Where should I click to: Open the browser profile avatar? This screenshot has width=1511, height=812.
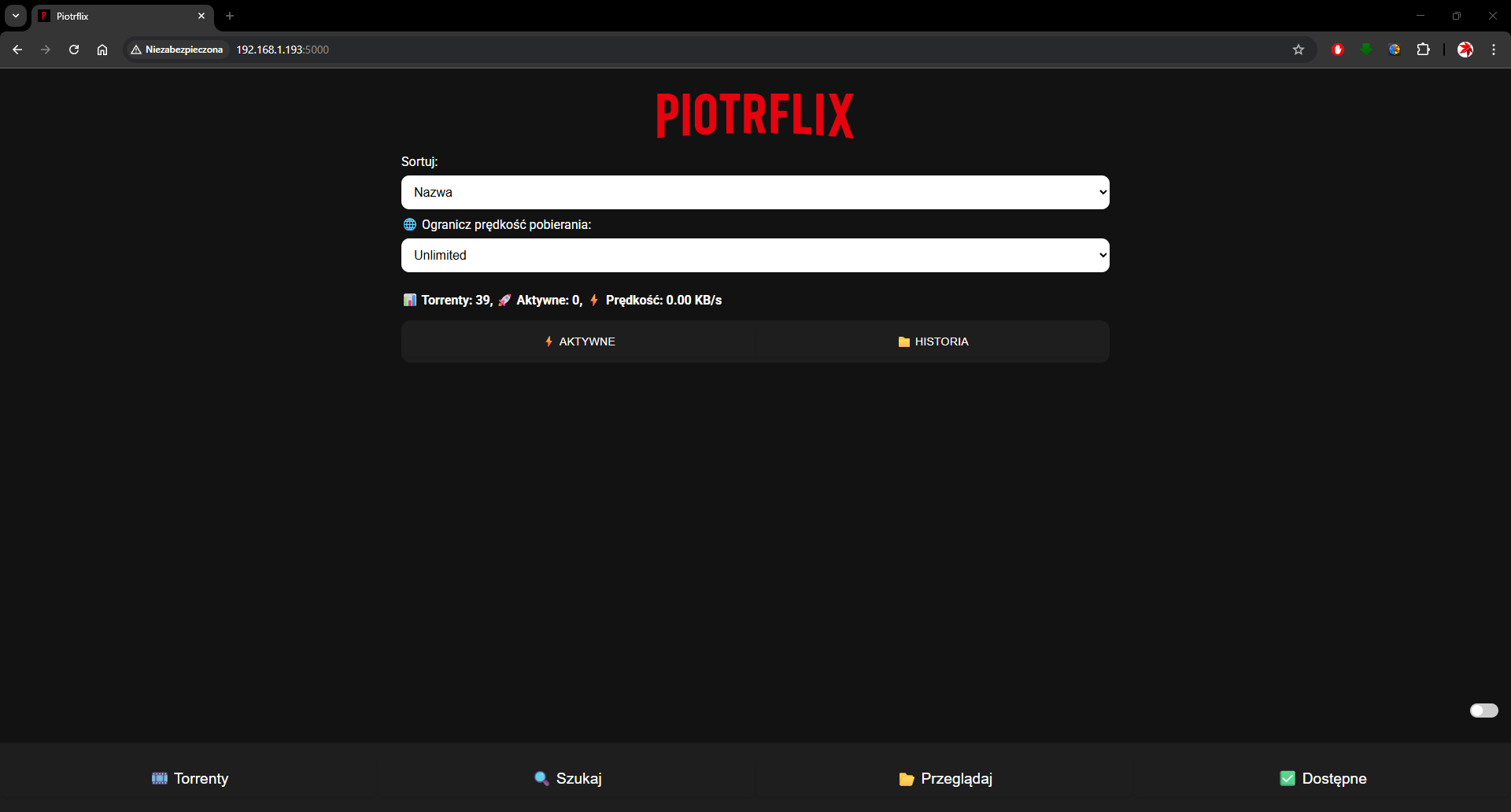click(1465, 50)
